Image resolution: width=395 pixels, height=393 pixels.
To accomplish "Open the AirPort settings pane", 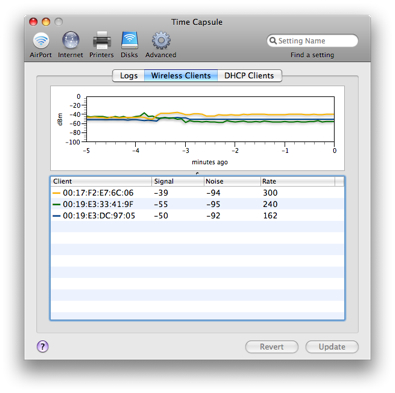I will 41,45.
